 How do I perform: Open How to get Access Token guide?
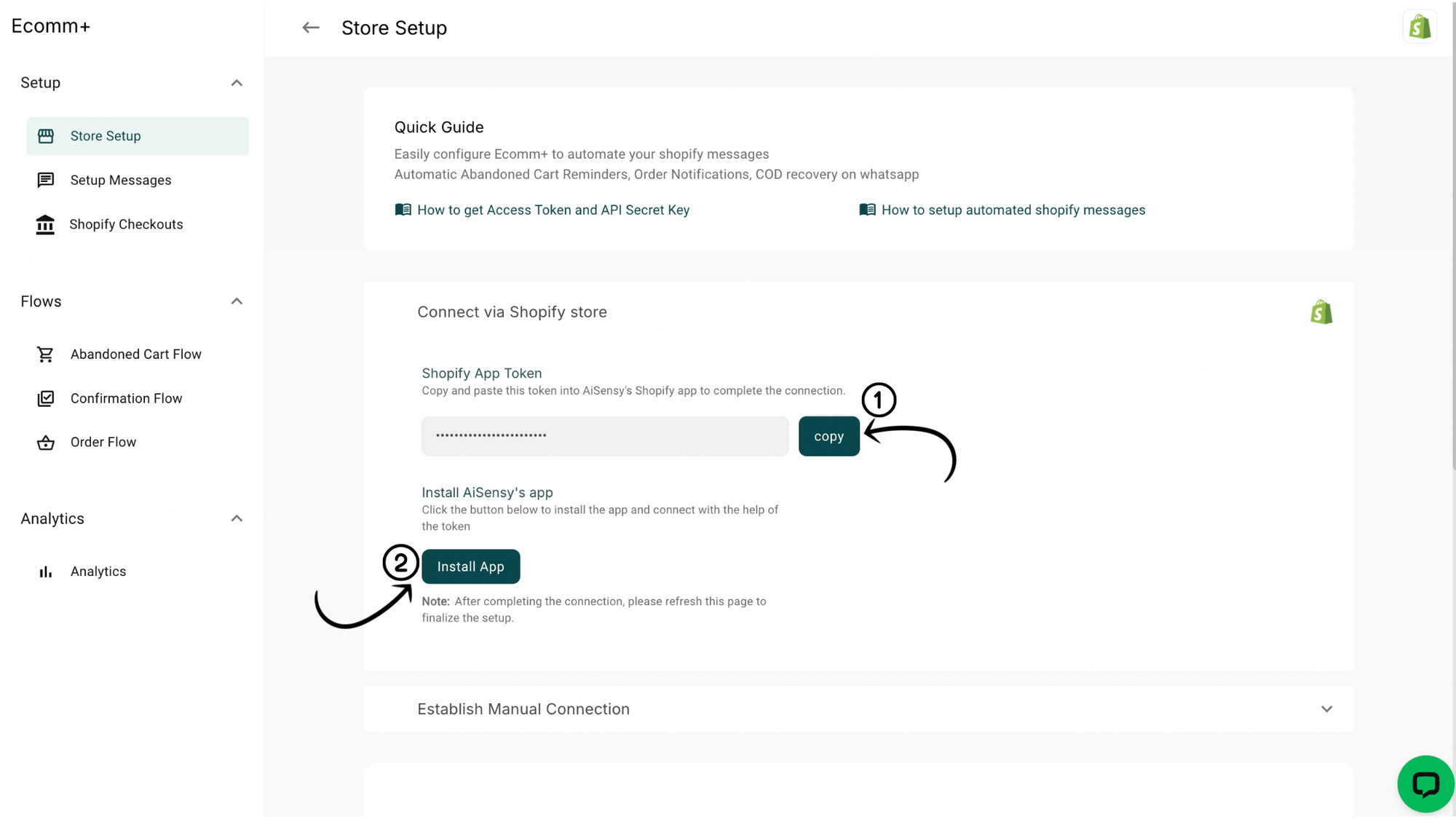click(553, 210)
